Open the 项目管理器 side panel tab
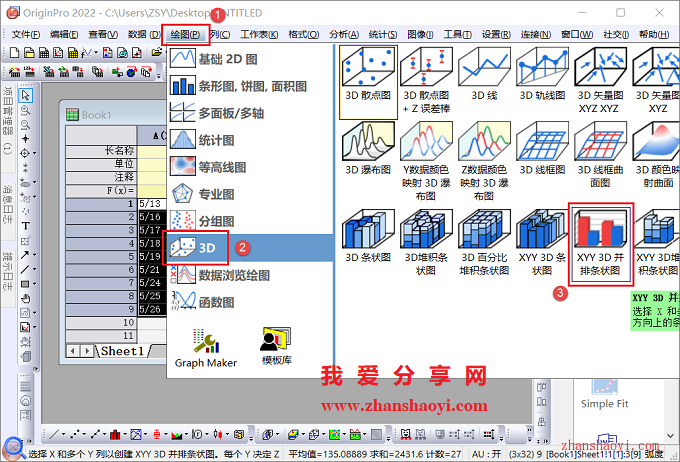Image resolution: width=680 pixels, height=462 pixels. (8, 121)
